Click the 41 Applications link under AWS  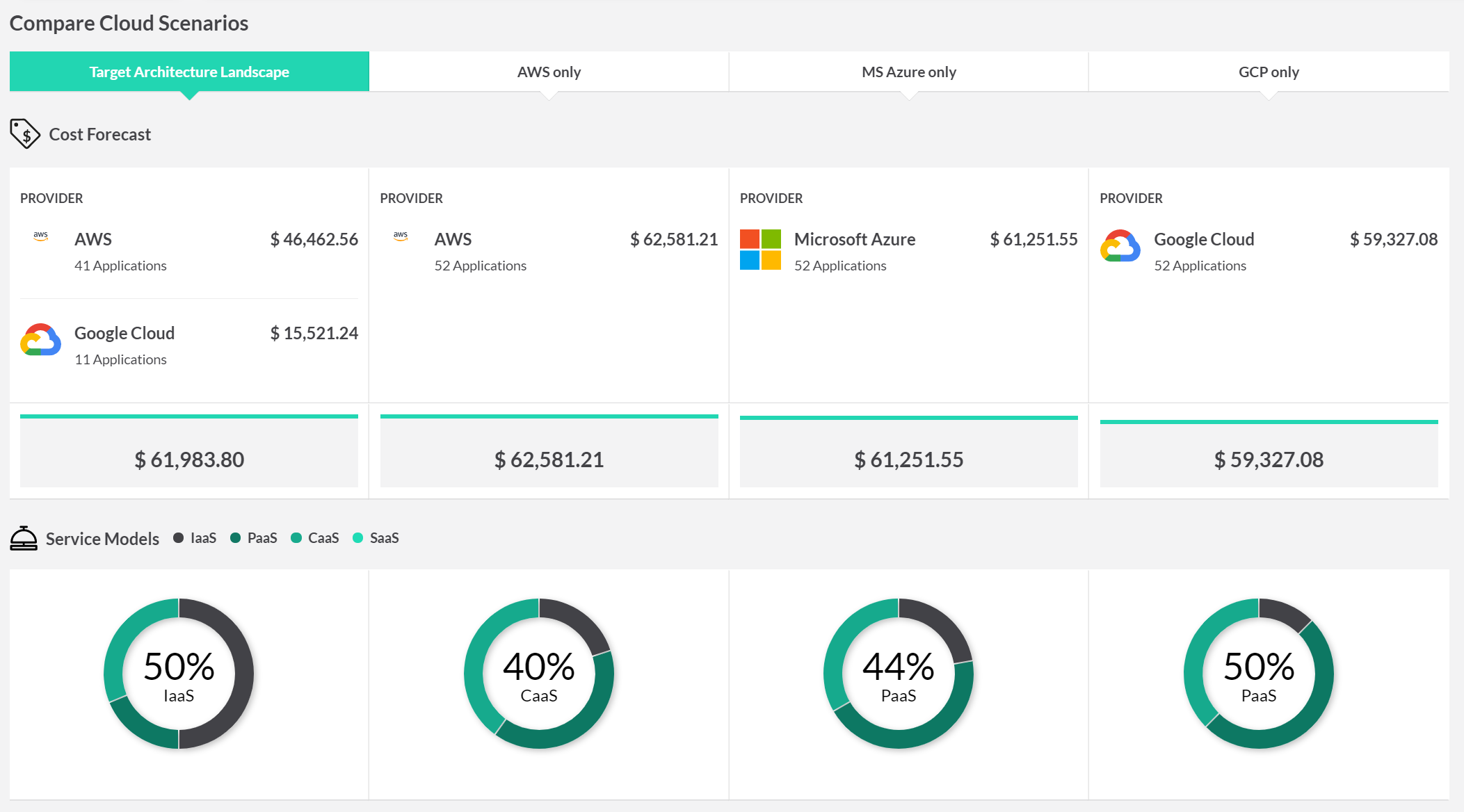coord(120,266)
